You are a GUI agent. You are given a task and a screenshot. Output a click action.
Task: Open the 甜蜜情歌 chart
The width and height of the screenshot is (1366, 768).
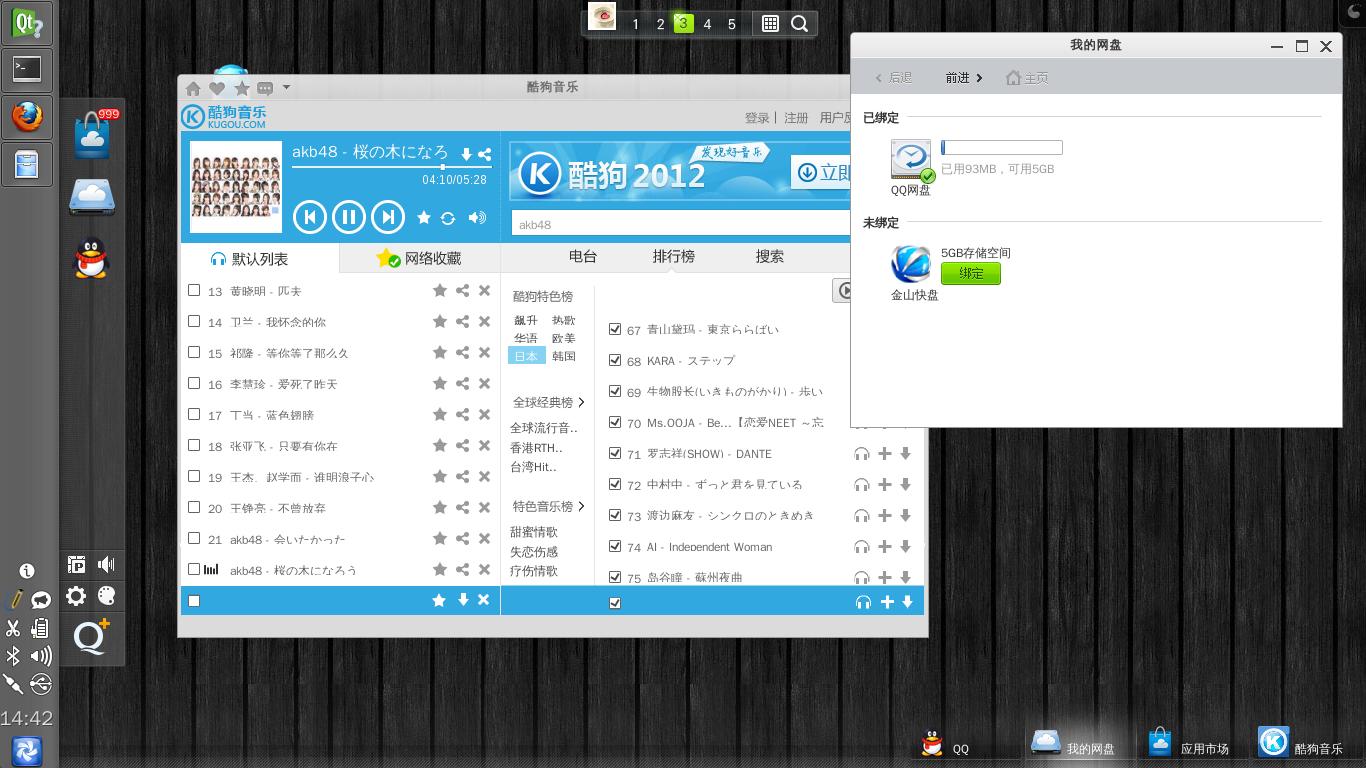[x=534, y=532]
